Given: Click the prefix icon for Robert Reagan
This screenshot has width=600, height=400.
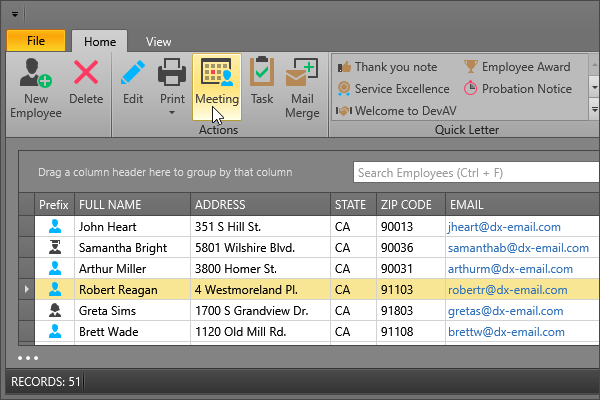Looking at the screenshot, I should click(x=55, y=290).
